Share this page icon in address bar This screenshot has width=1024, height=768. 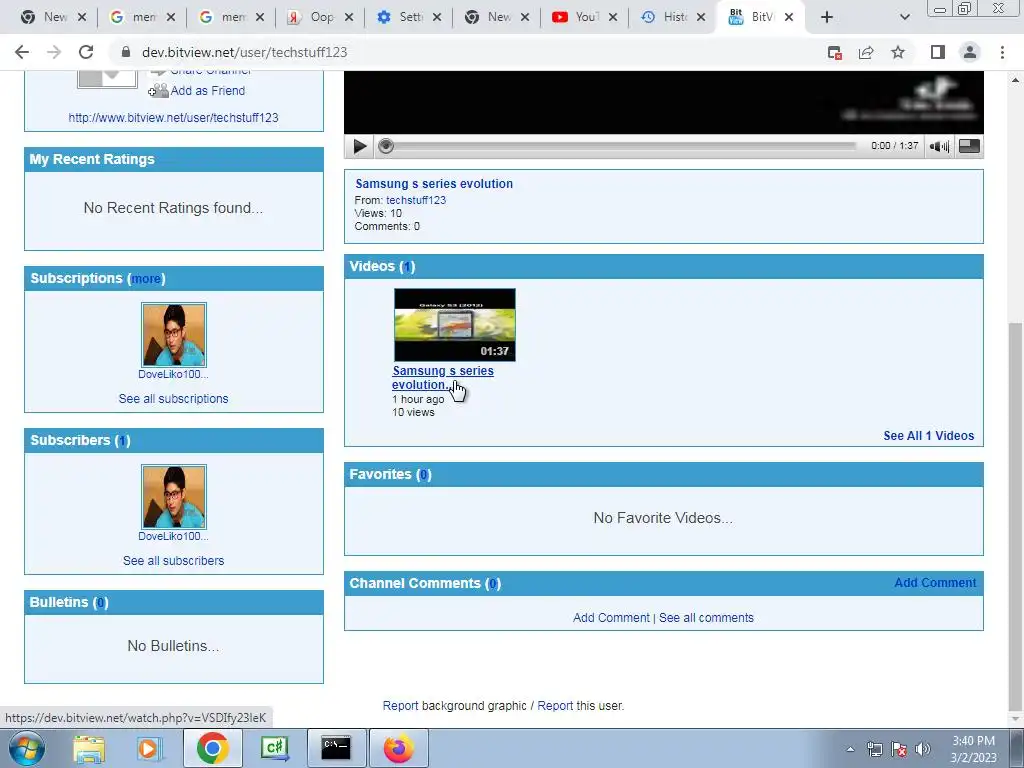[866, 52]
